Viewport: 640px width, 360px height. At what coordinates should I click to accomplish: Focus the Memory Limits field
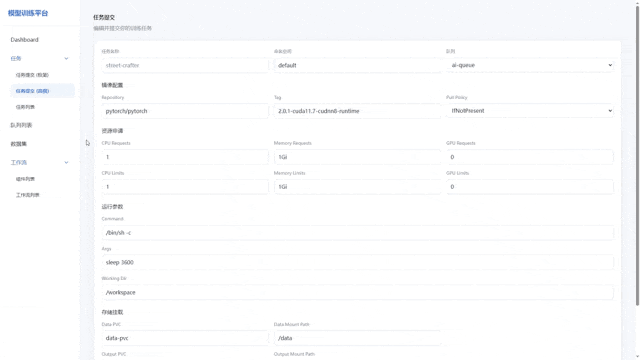click(x=357, y=187)
